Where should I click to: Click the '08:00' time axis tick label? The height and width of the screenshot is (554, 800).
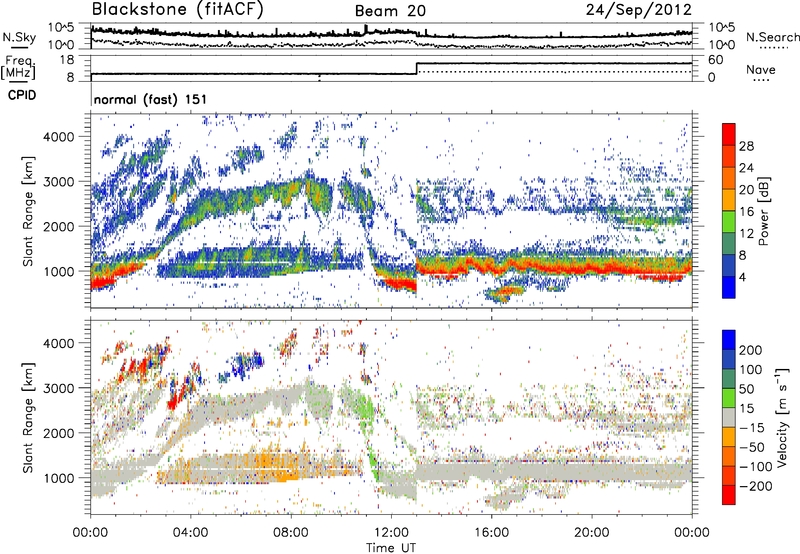(x=291, y=533)
